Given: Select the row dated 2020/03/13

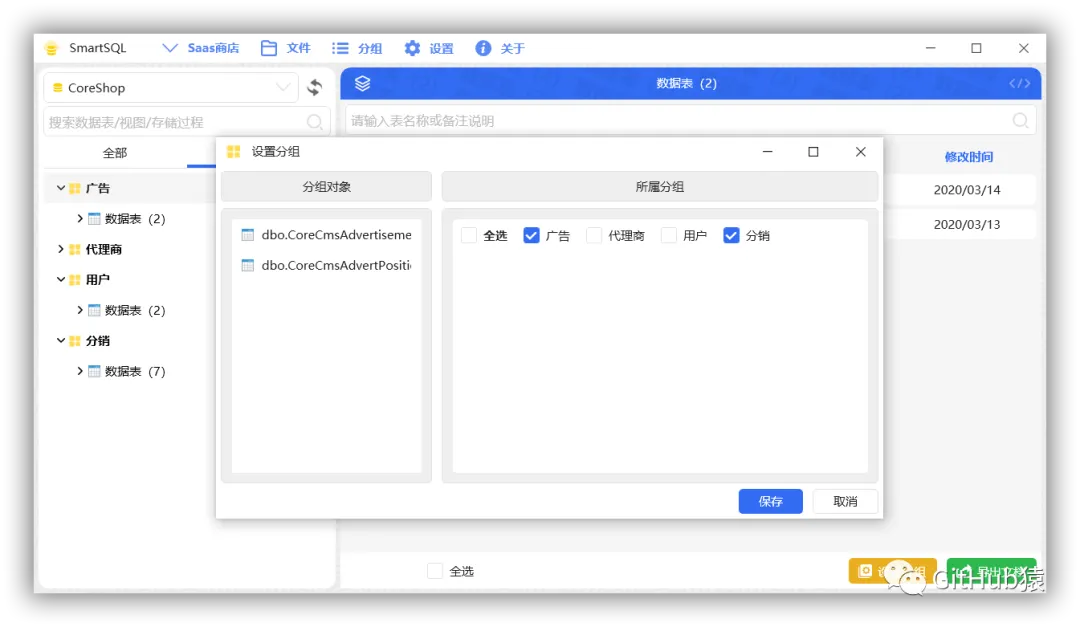Looking at the screenshot, I should coord(967,224).
